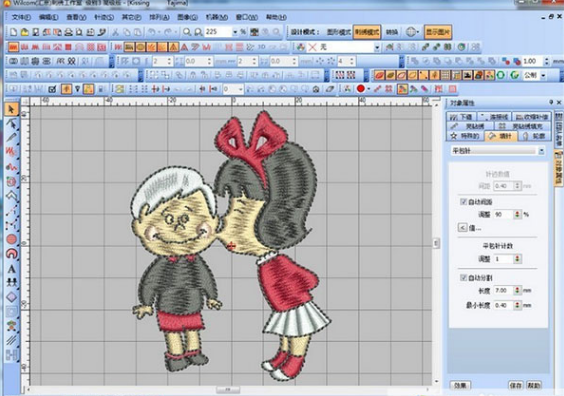This screenshot has height=396, width=564.
Task: Expand the stitch type dropdown in properties panel
Action: click(x=541, y=151)
